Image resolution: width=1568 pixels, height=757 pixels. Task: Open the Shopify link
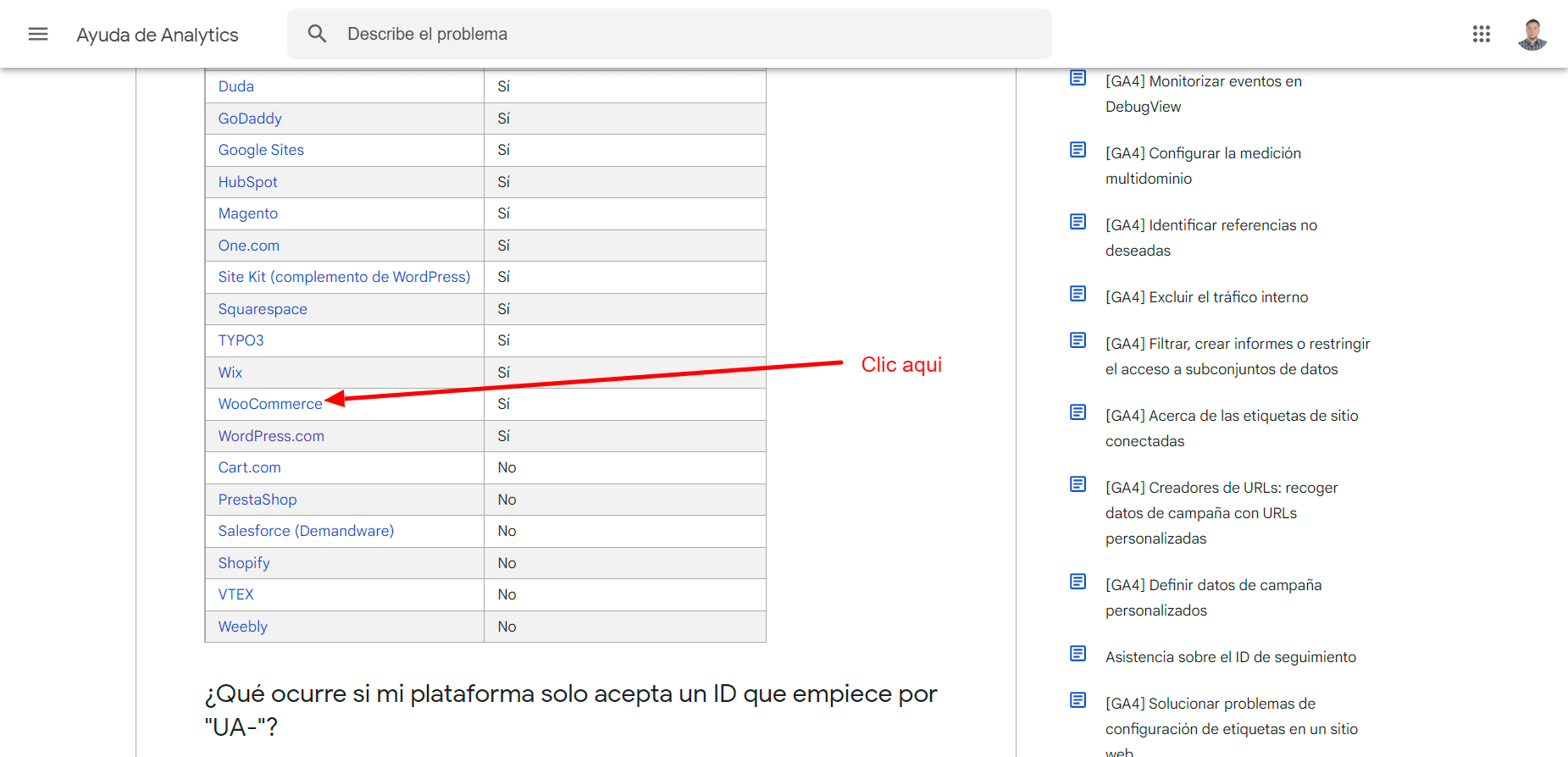[x=244, y=563]
